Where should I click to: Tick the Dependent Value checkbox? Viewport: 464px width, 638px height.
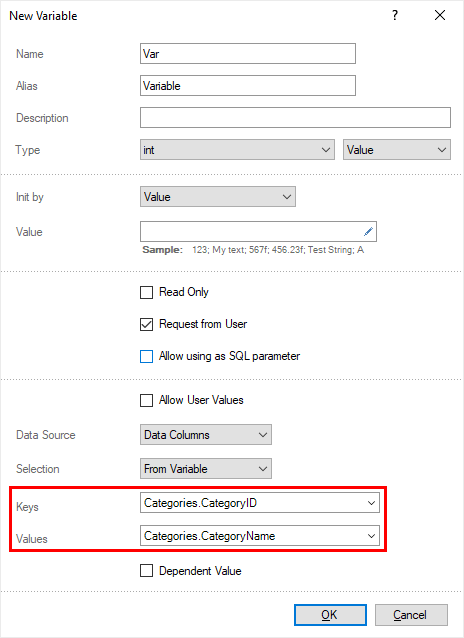[147, 571]
